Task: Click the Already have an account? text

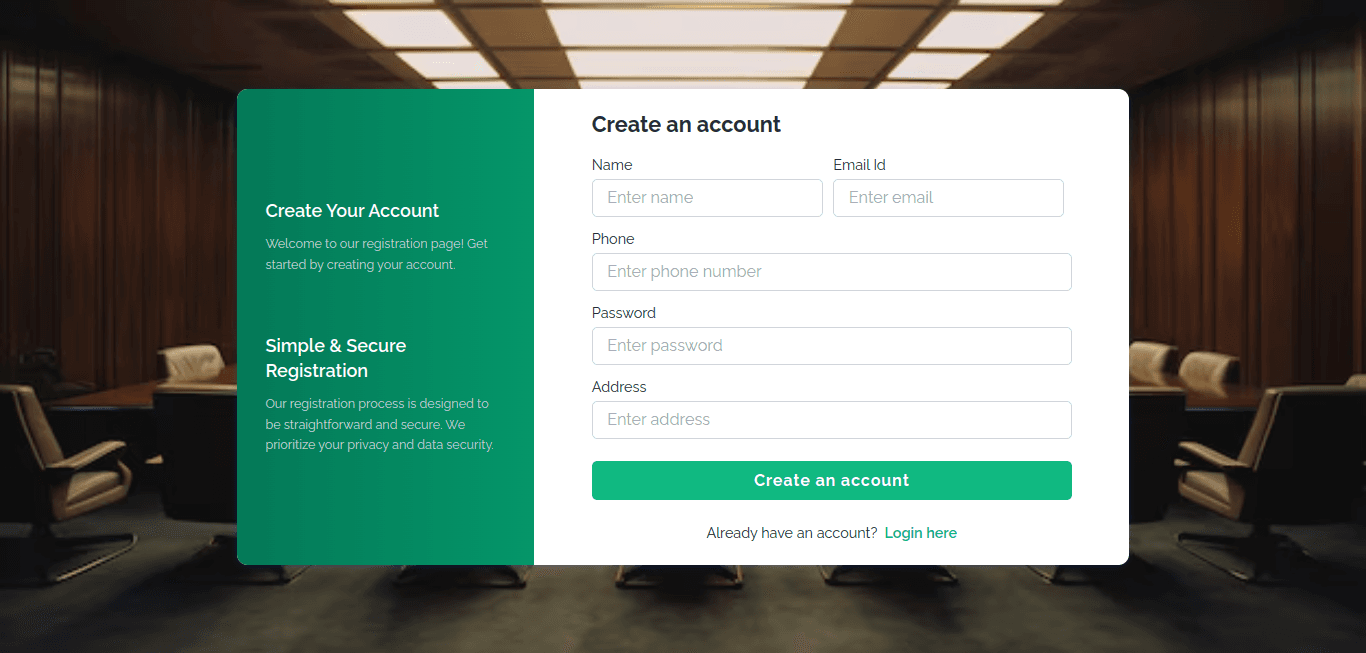Action: coord(792,533)
